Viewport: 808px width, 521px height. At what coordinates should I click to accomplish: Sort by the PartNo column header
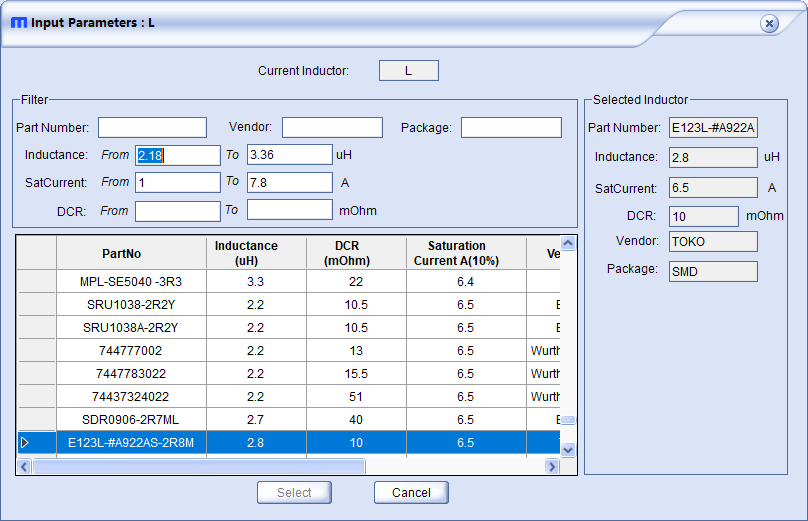coord(130,253)
